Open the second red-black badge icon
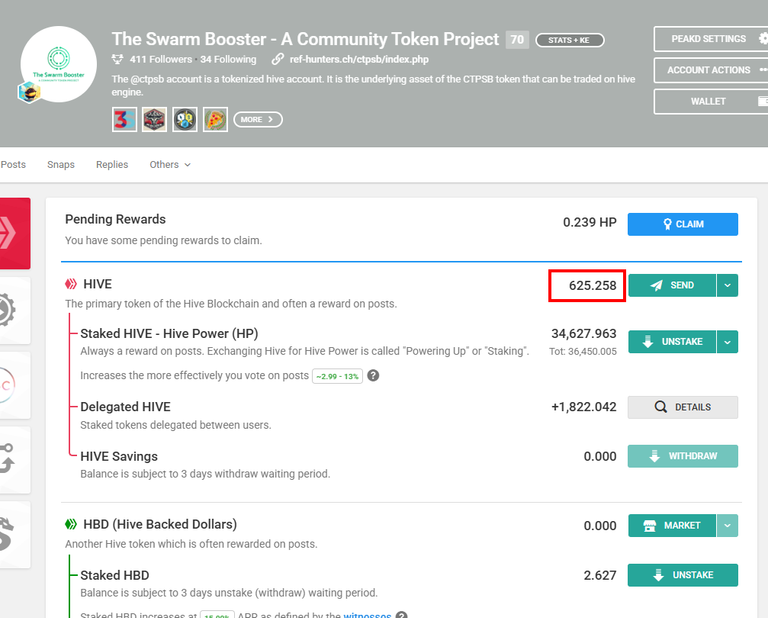The image size is (768, 618). click(154, 119)
